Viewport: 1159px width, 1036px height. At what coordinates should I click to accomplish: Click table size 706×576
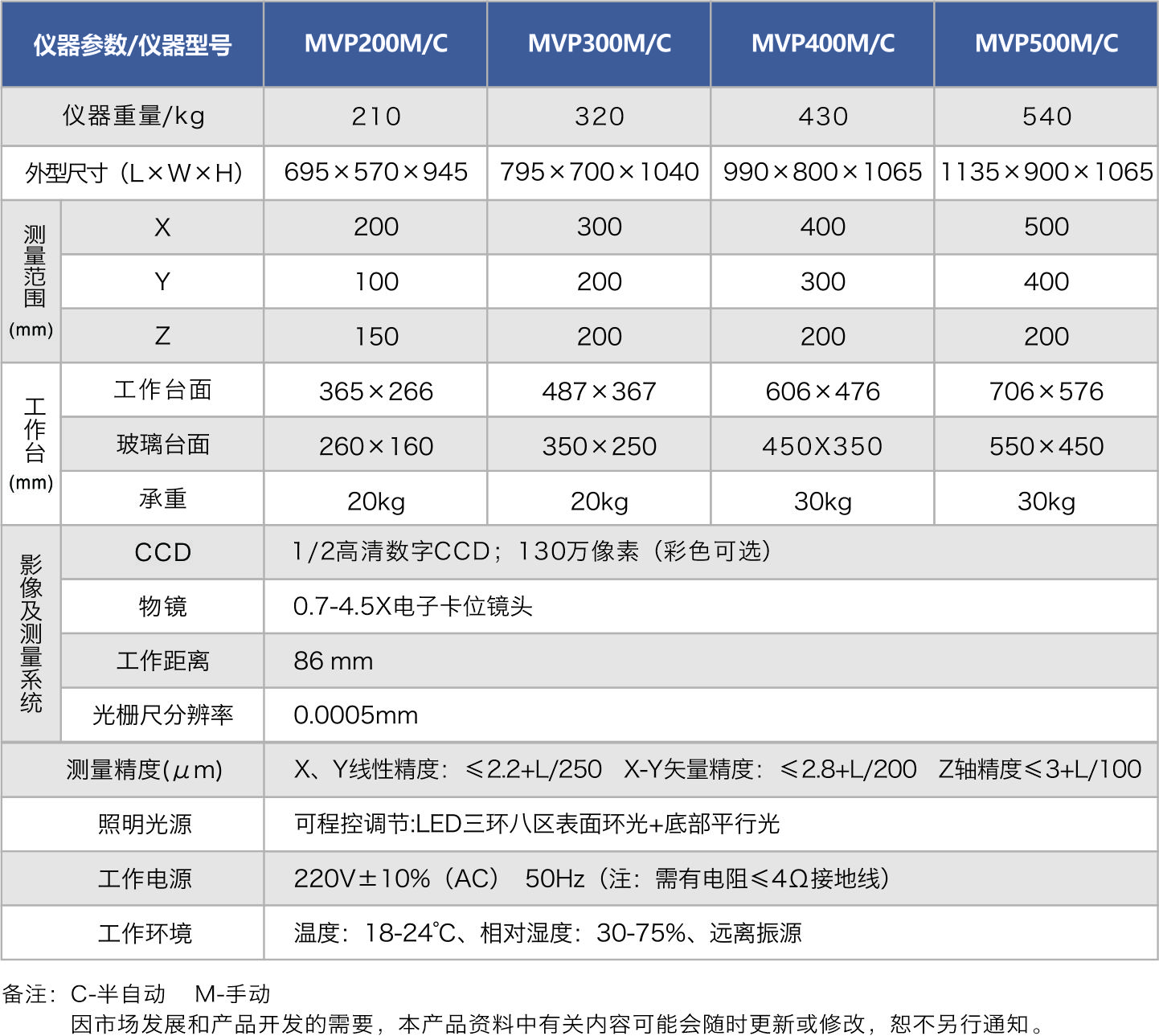click(x=1046, y=391)
